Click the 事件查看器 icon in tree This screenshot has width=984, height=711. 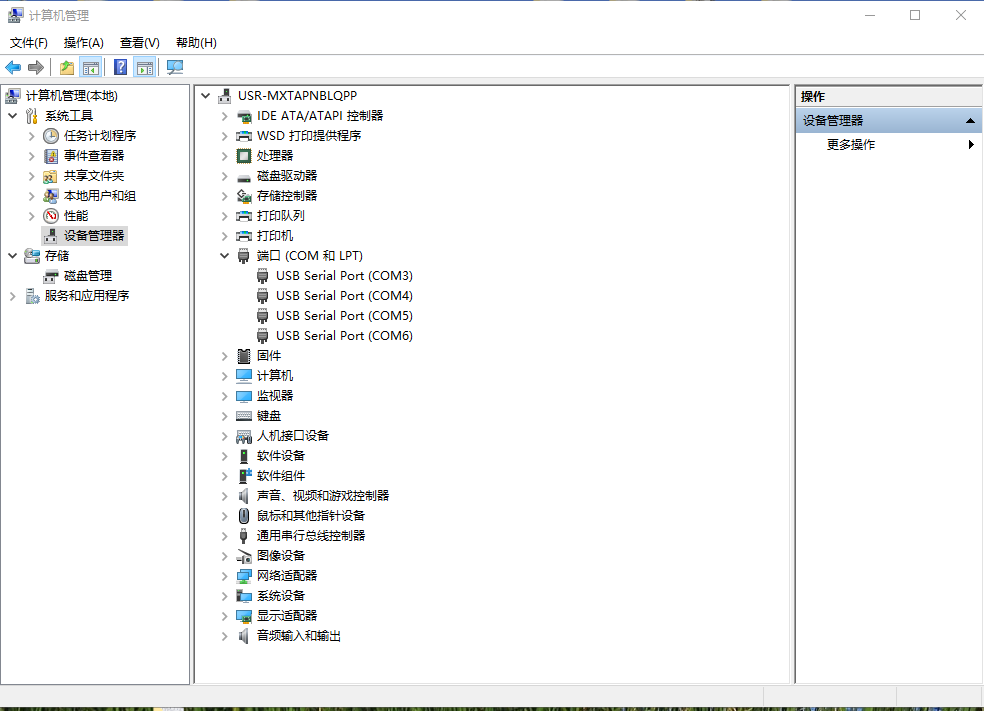51,156
